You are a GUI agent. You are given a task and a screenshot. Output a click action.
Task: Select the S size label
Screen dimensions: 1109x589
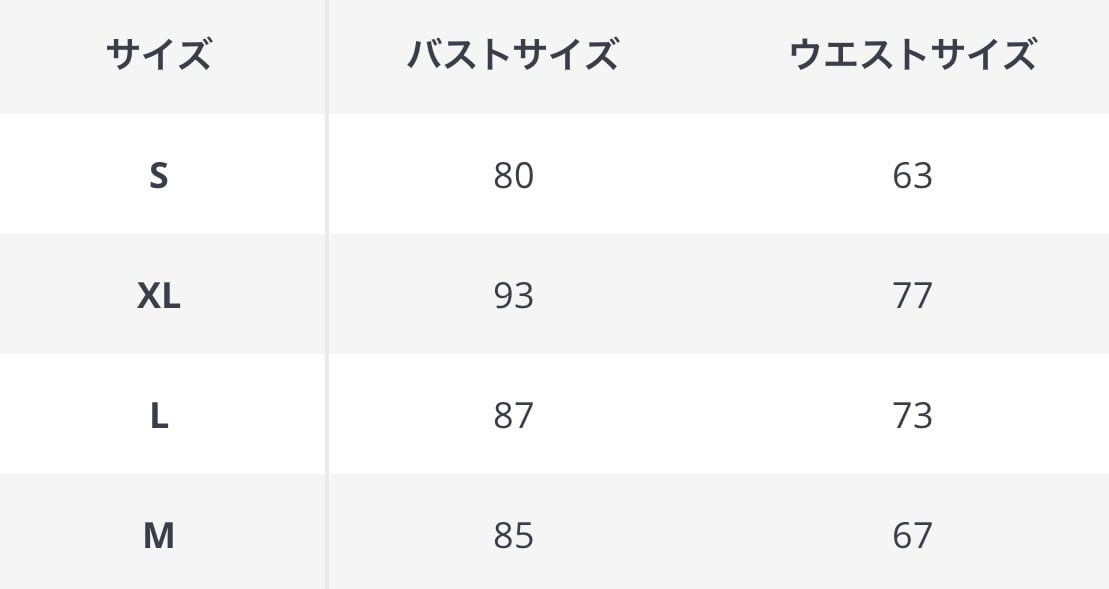pos(158,176)
